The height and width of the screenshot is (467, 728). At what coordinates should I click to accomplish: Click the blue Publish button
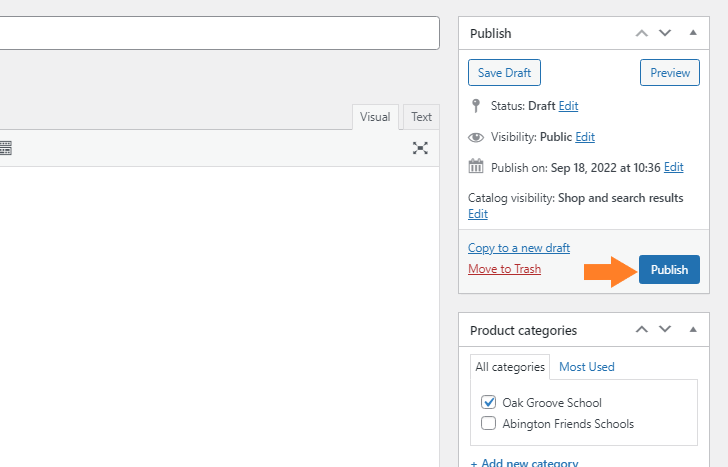pos(669,269)
